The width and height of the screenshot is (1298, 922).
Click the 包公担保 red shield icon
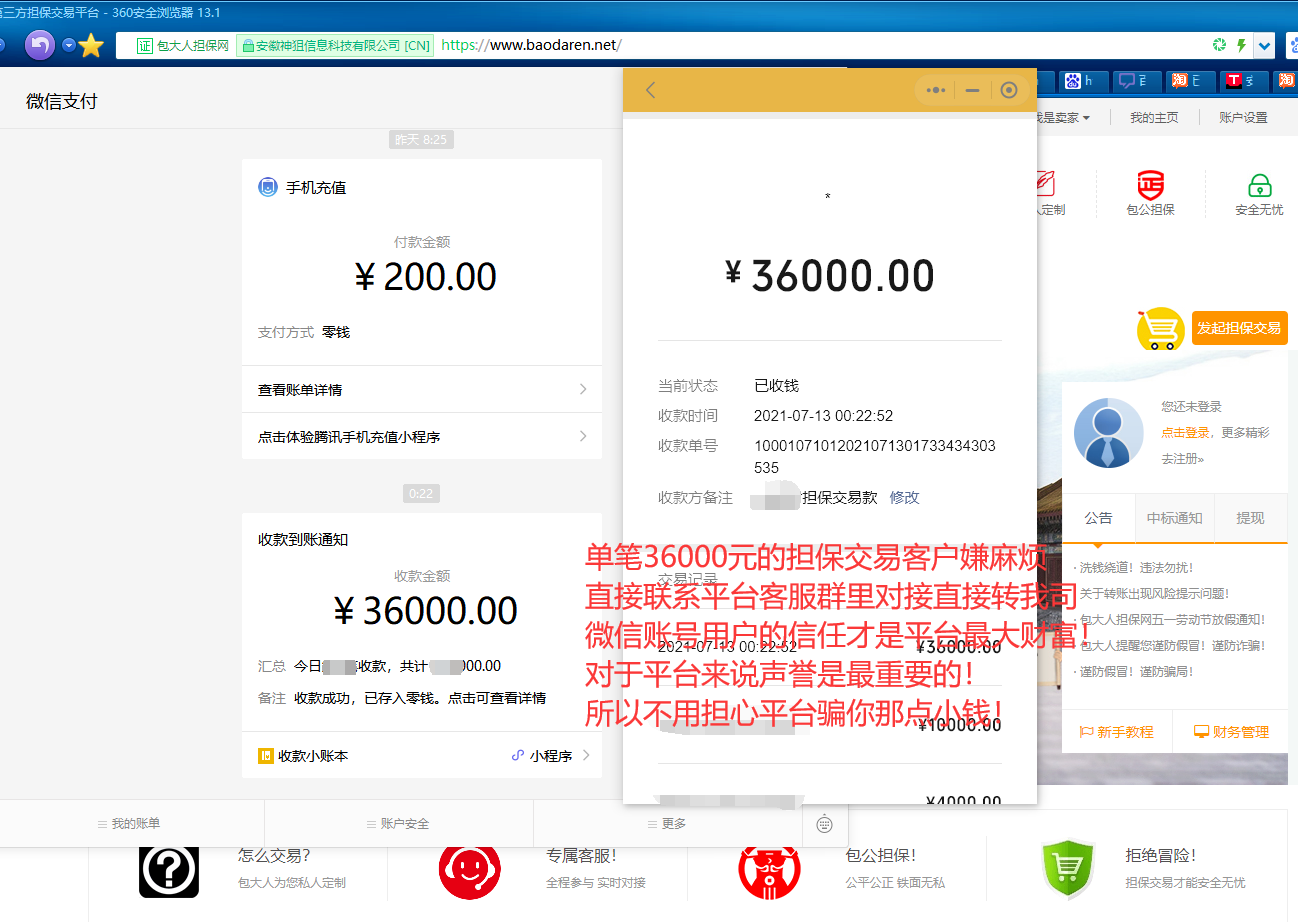1150,186
